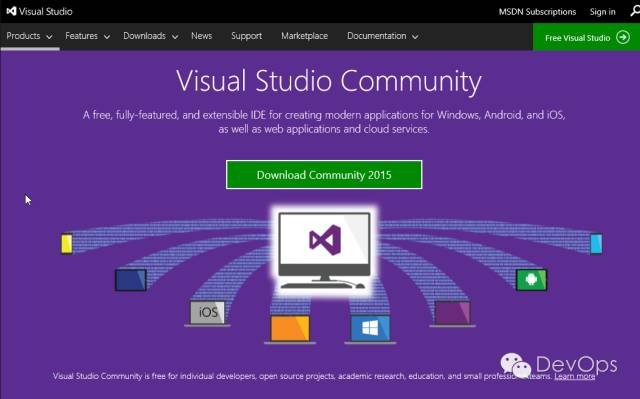Click the arrow circle icon on Free Visual Studio
The width and height of the screenshot is (640, 399).
(623, 38)
